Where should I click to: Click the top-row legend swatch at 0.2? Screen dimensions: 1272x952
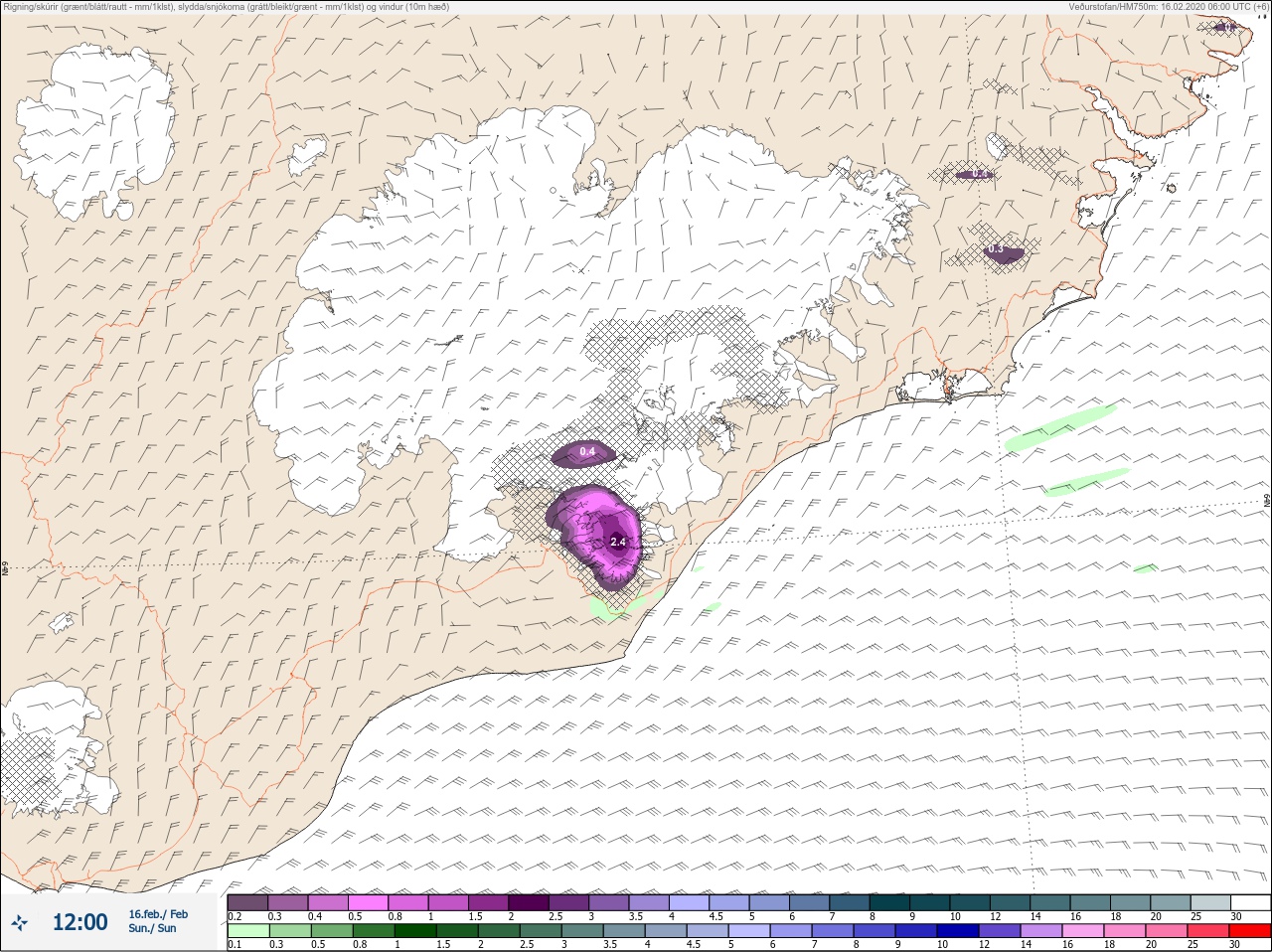pyautogui.click(x=247, y=902)
